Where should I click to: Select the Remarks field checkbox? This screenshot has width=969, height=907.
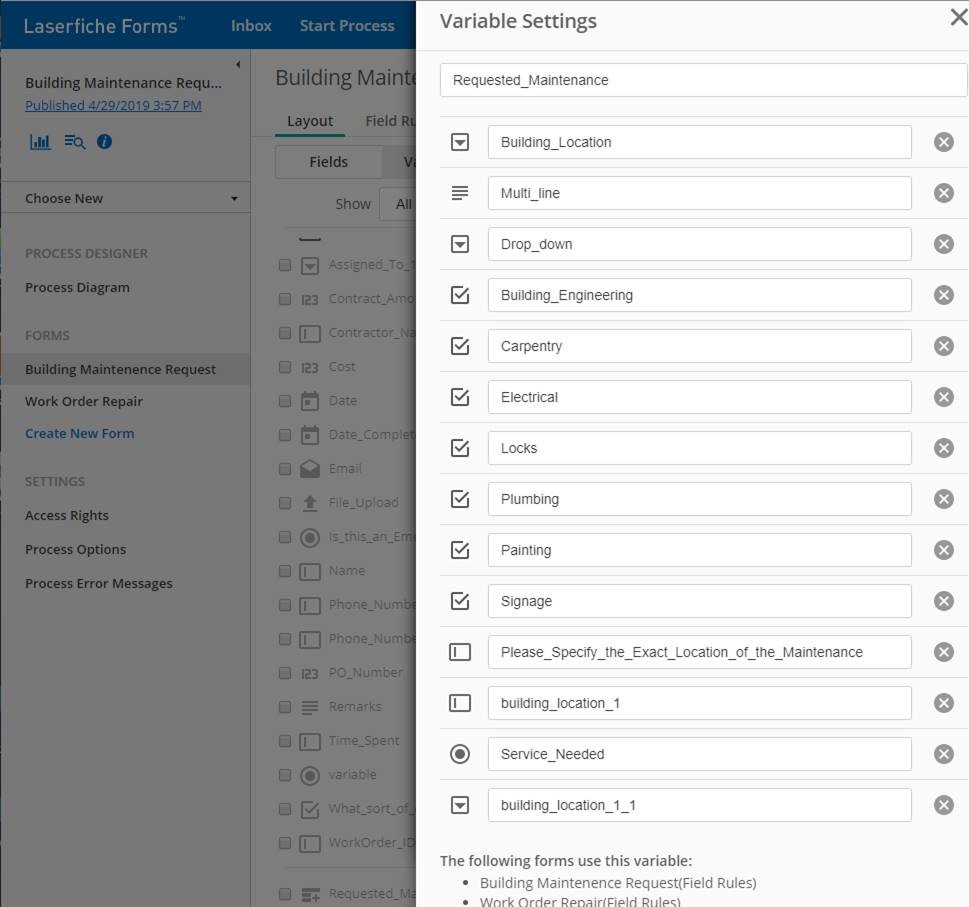pyautogui.click(x=285, y=707)
